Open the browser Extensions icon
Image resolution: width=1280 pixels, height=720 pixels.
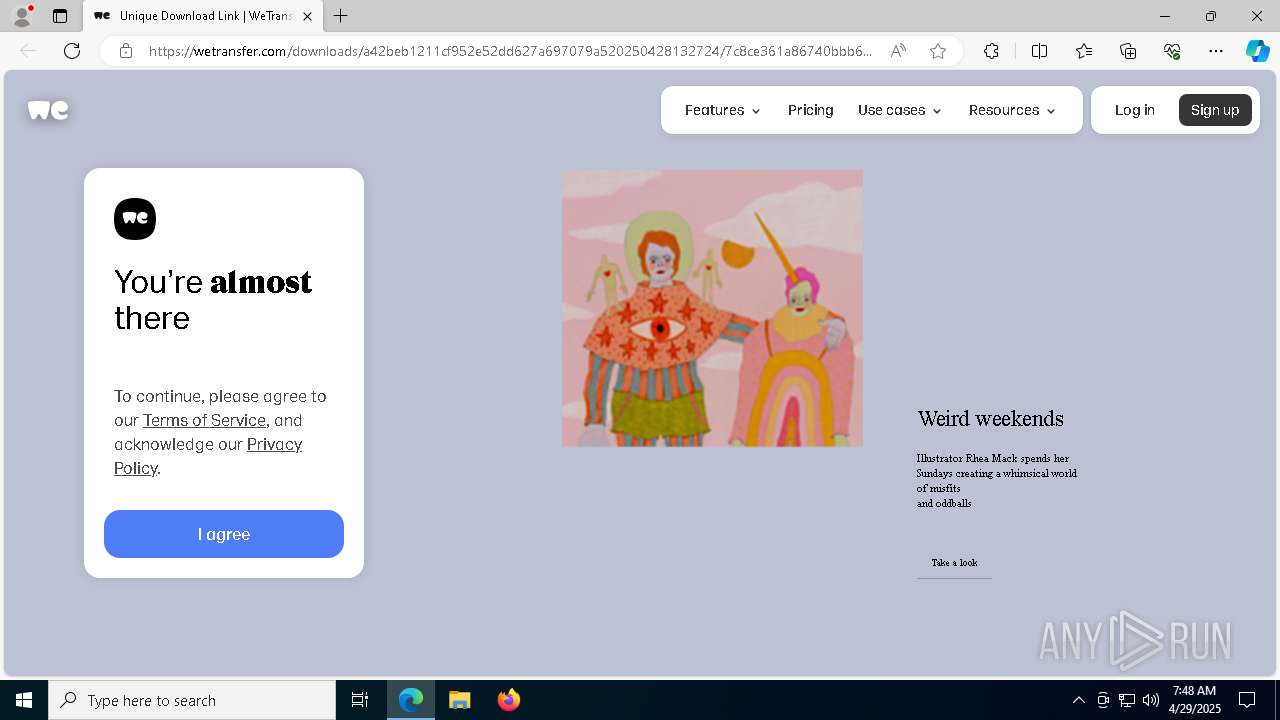[x=991, y=51]
